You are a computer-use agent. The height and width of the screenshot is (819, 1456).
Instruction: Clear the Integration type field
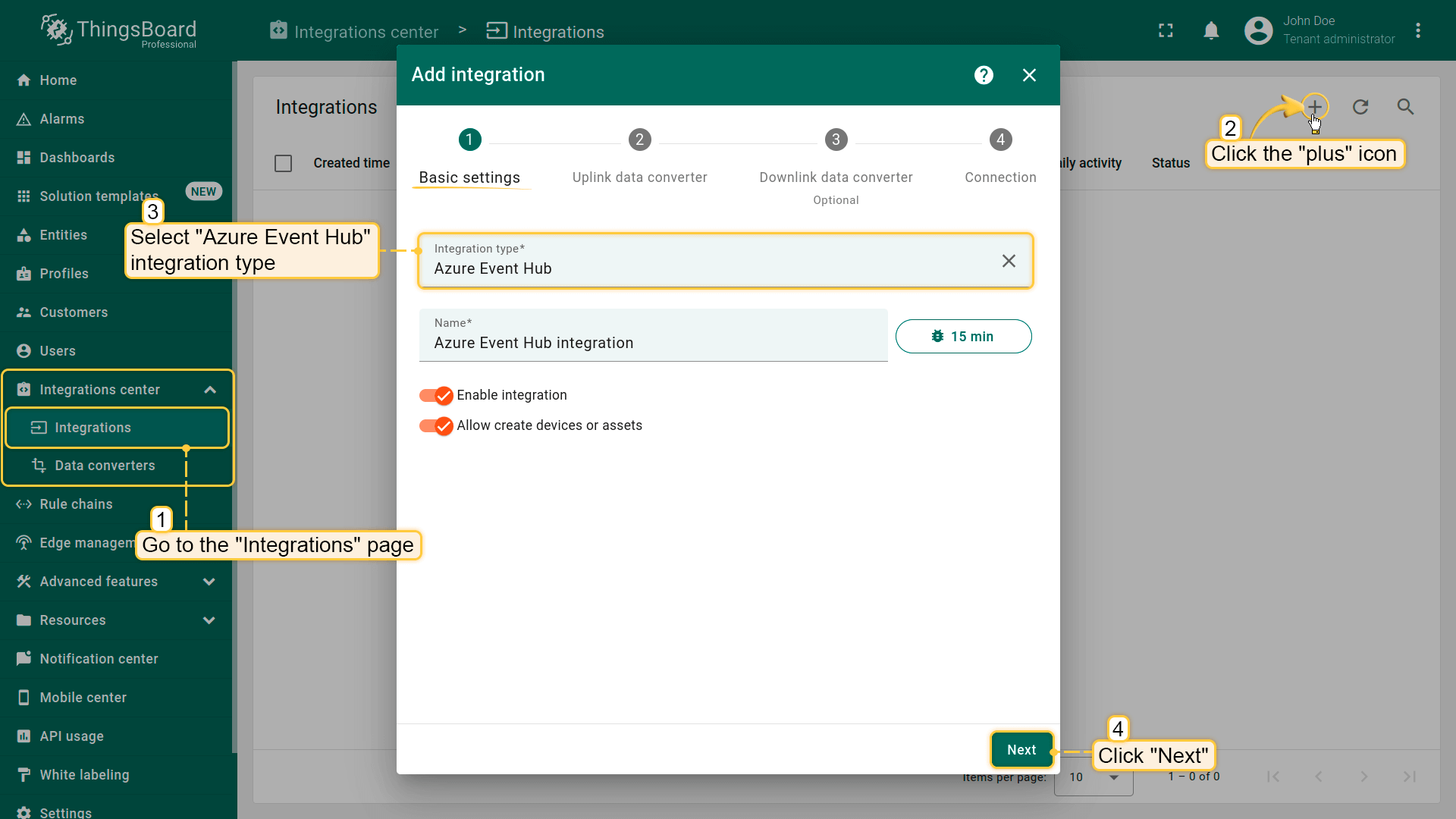click(1009, 261)
